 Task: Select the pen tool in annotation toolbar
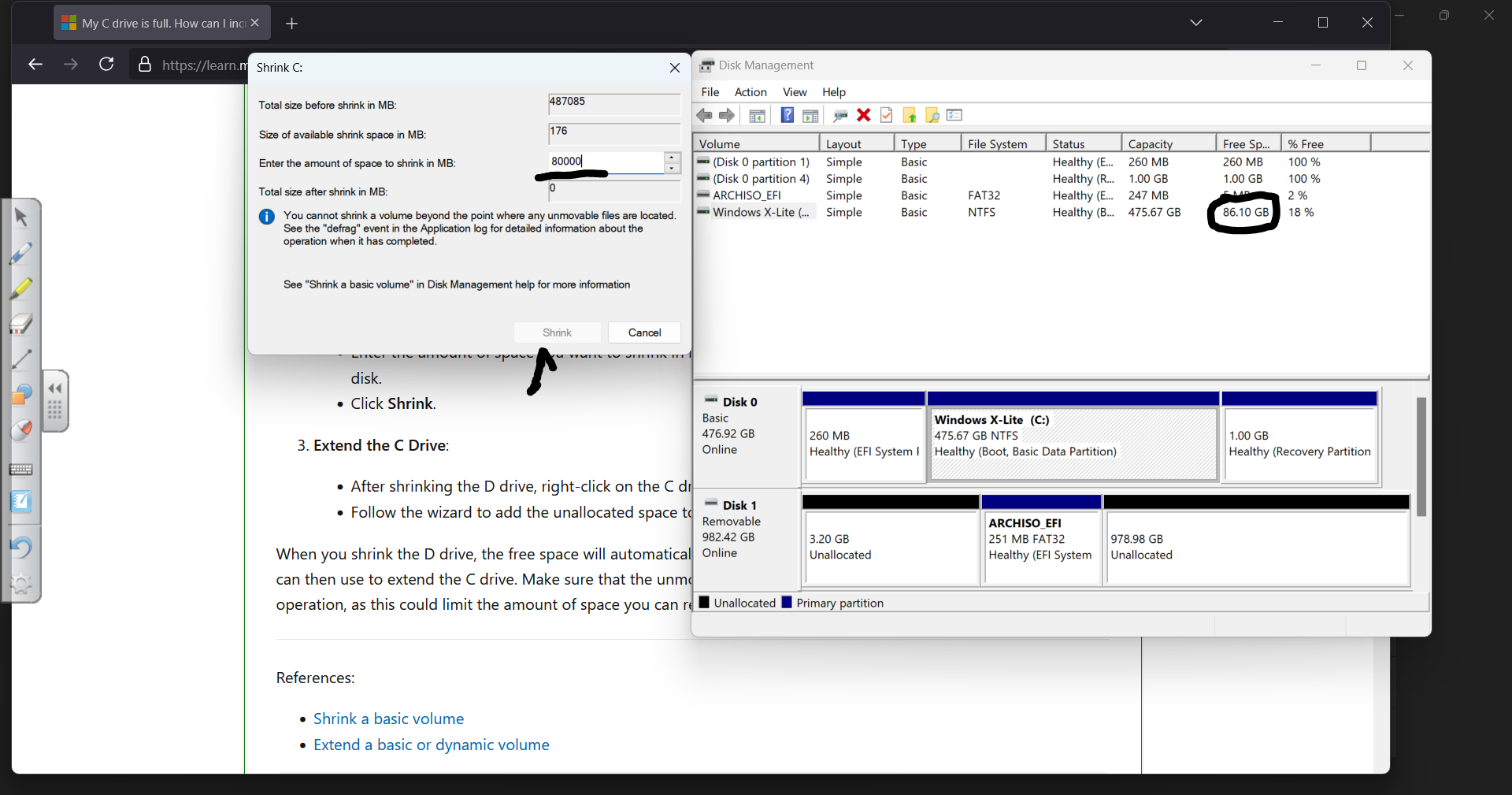pyautogui.click(x=21, y=253)
